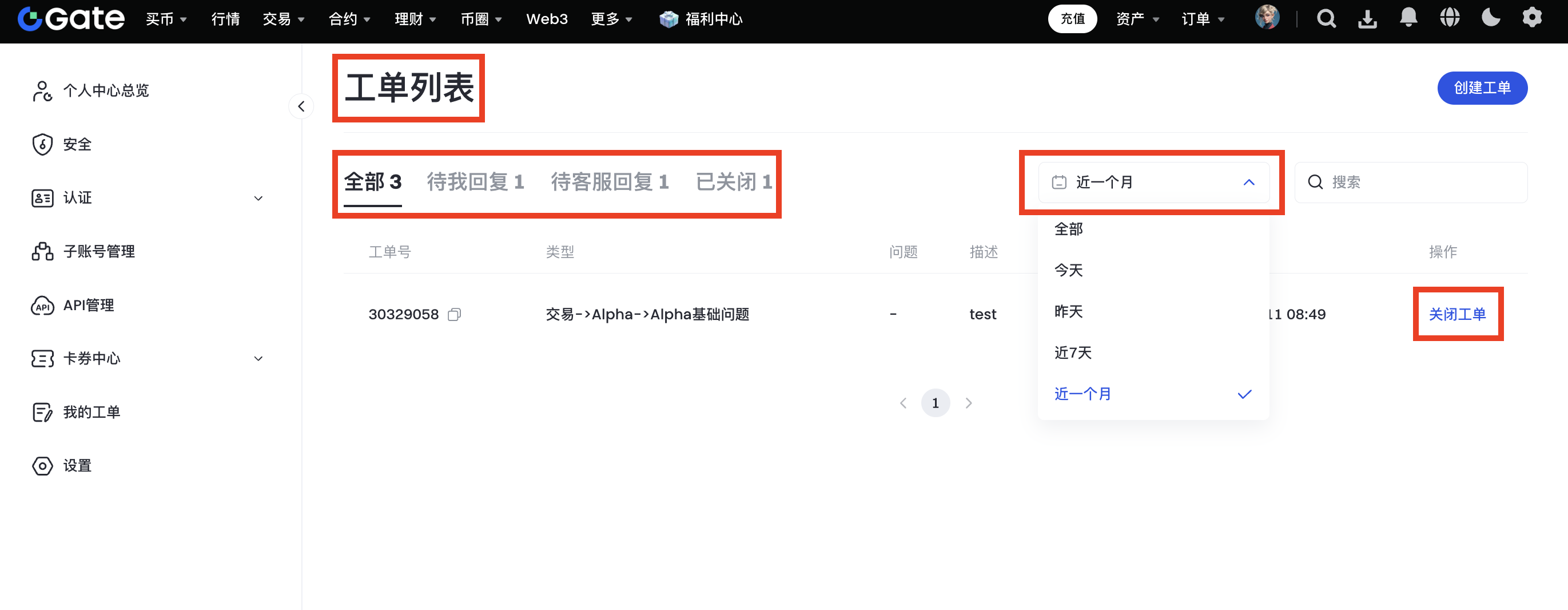Click the 搜索 input field
1568x610 pixels.
pos(1418,182)
